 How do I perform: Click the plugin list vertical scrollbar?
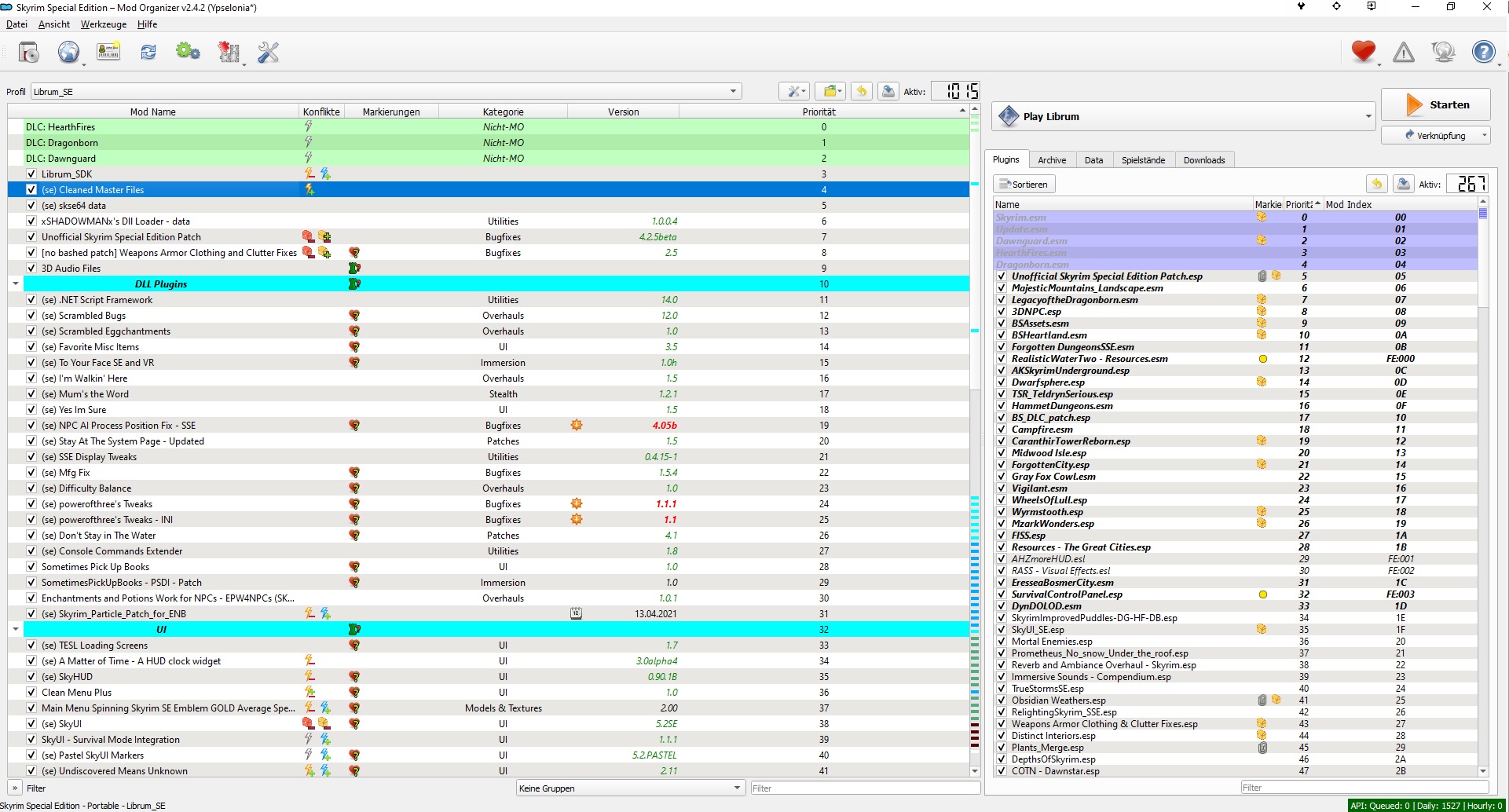pos(1483,471)
